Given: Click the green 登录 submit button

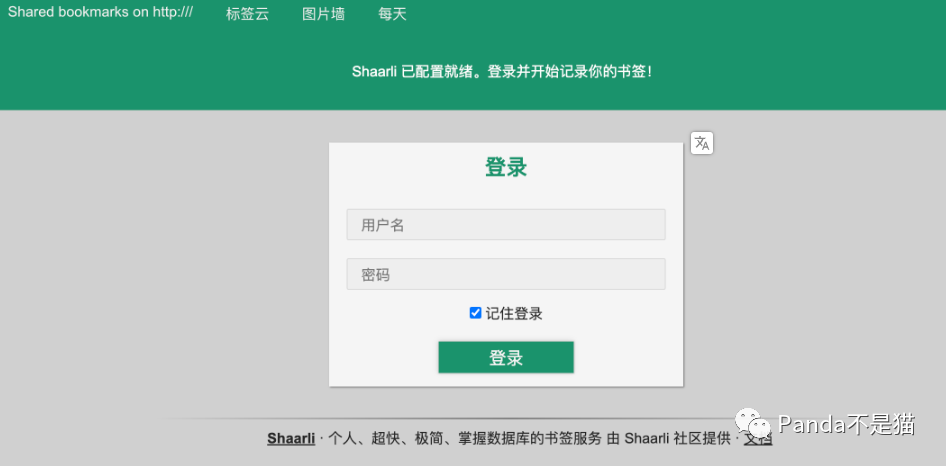Looking at the screenshot, I should [506, 357].
